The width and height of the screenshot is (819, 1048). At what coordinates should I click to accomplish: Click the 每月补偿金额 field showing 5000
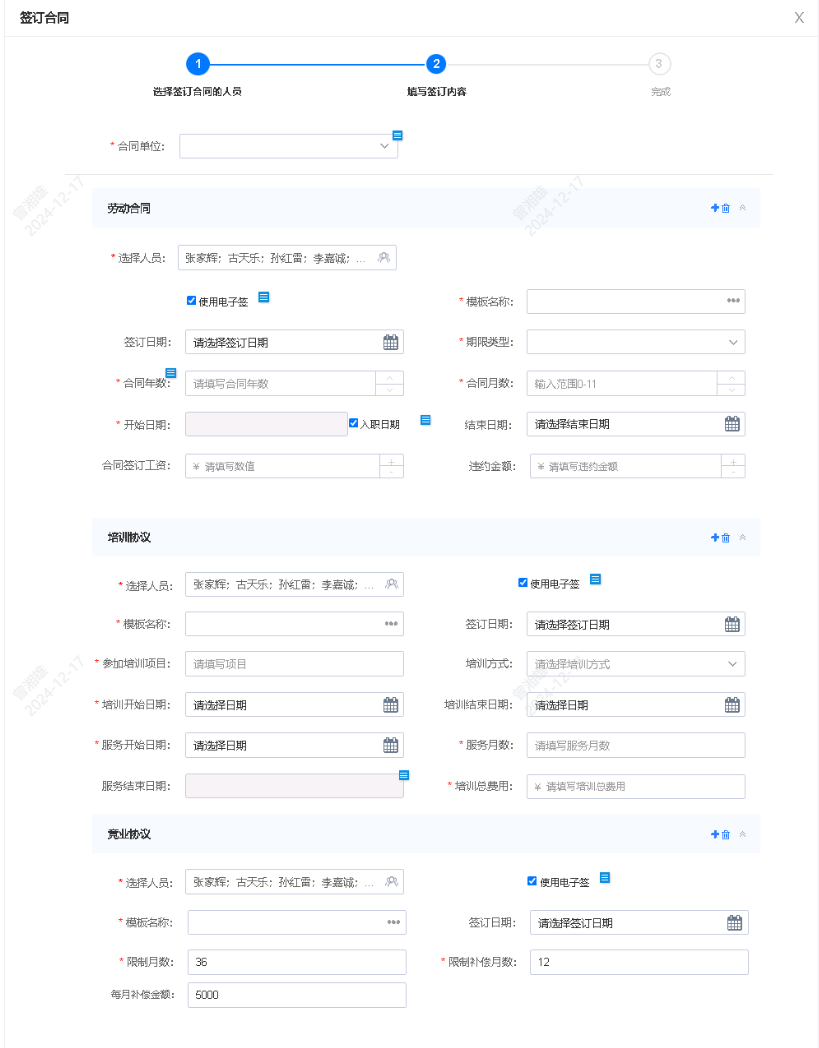click(x=296, y=994)
